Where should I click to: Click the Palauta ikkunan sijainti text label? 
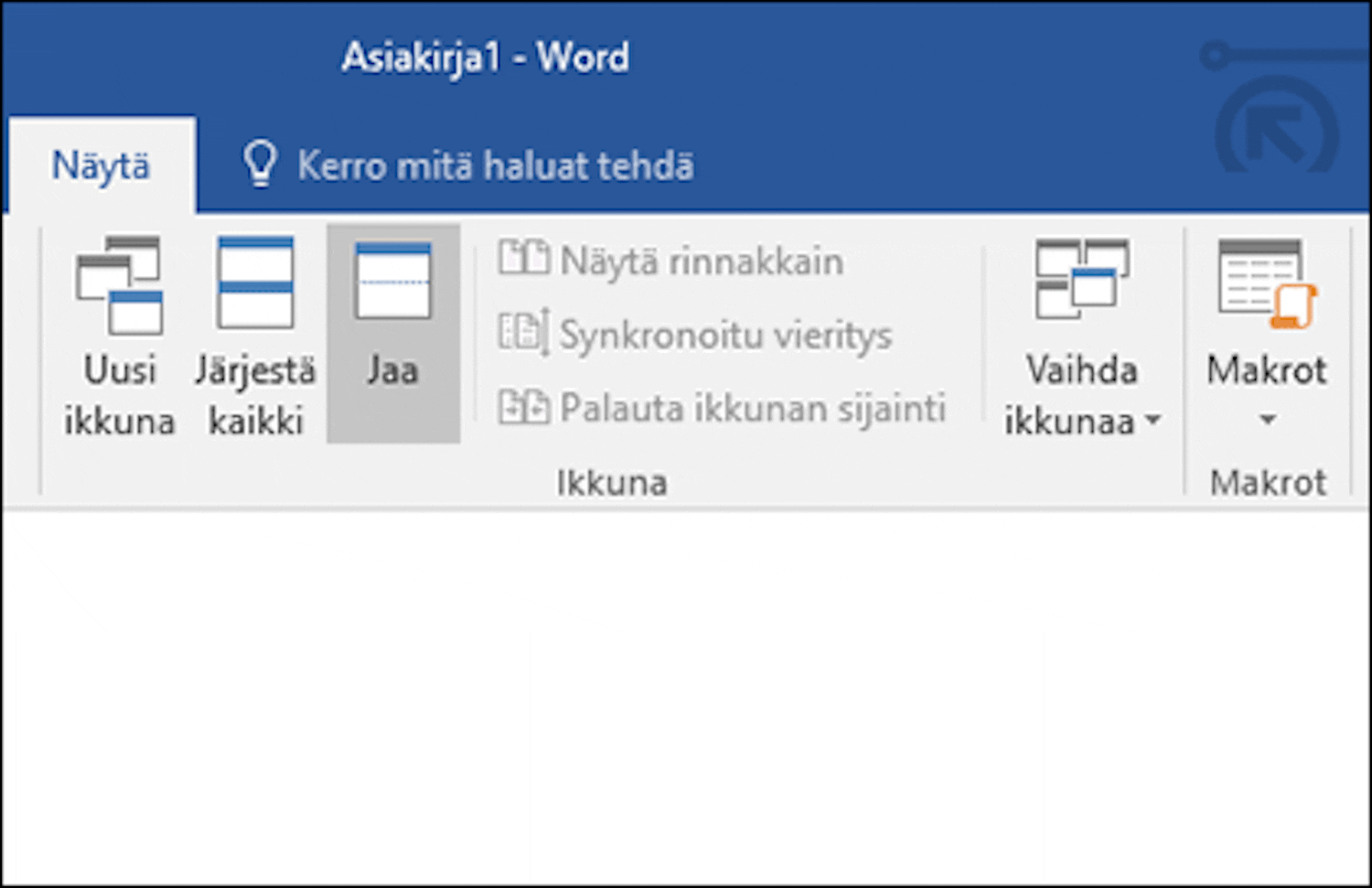click(752, 409)
